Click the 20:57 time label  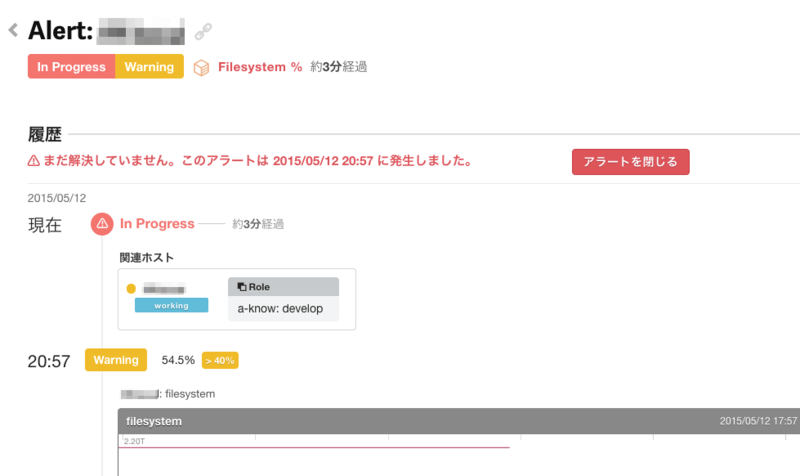(48, 361)
